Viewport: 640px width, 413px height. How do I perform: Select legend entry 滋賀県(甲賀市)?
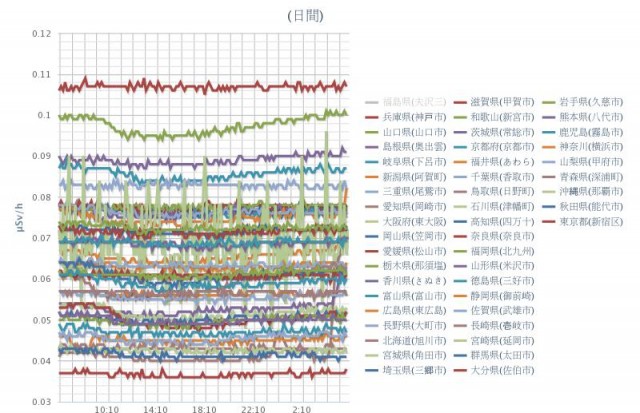(x=494, y=102)
